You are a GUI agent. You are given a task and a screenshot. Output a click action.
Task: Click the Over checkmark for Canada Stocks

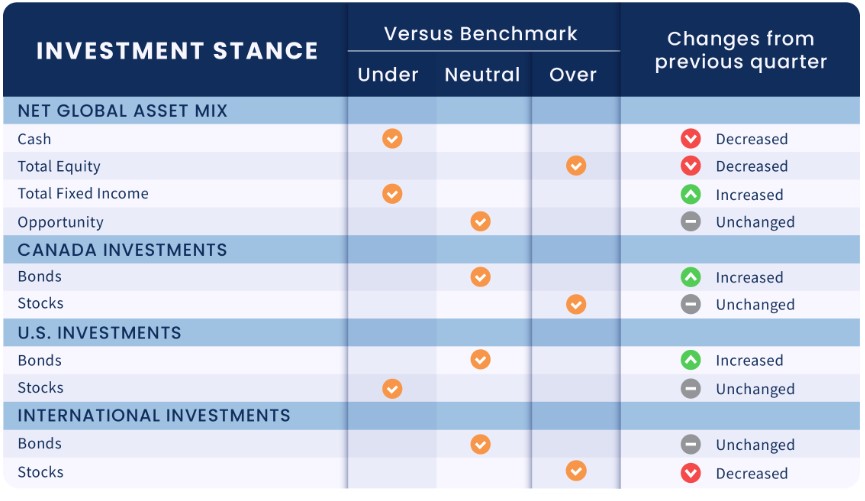[576, 304]
